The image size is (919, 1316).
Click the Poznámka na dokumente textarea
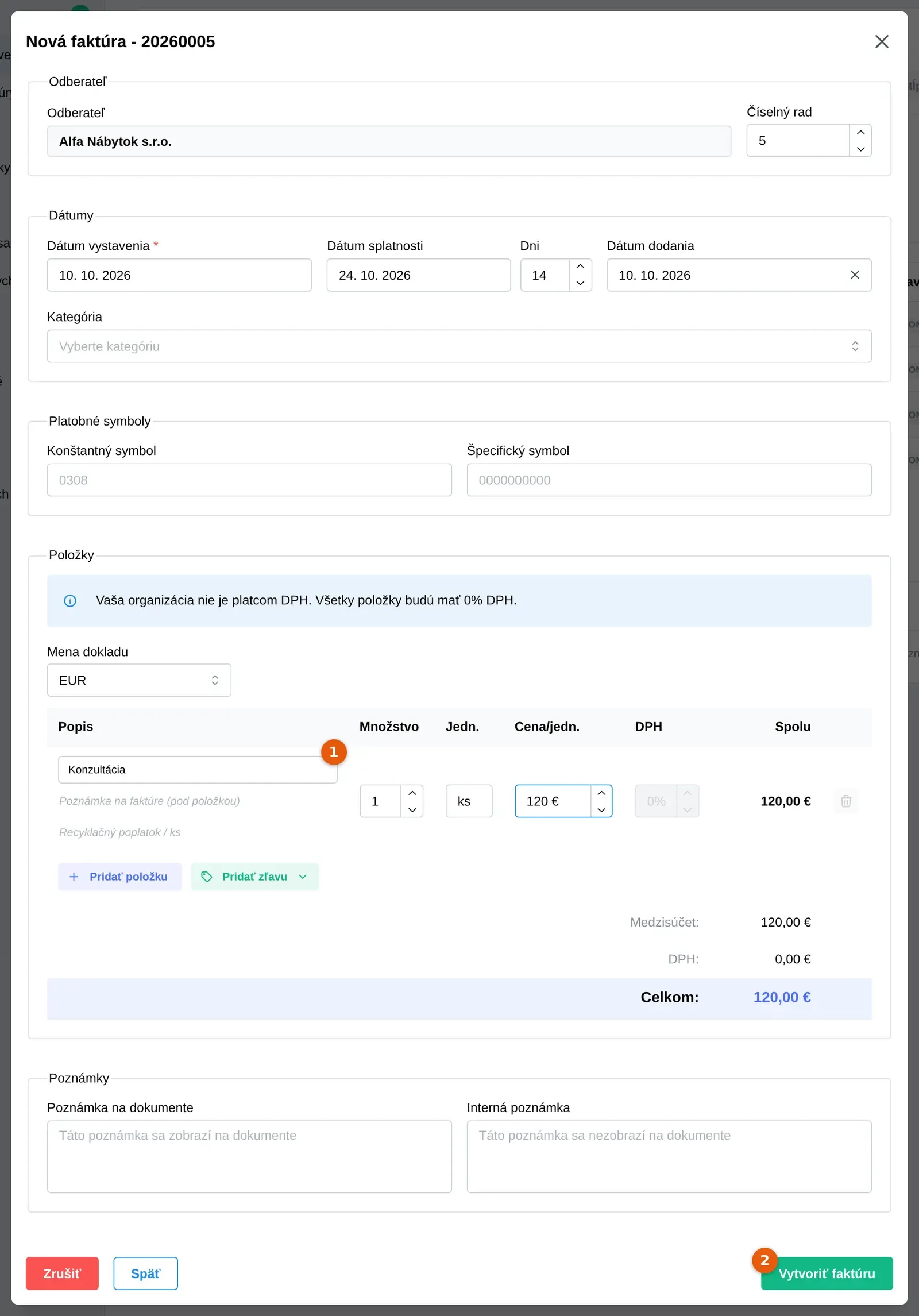pos(249,1156)
